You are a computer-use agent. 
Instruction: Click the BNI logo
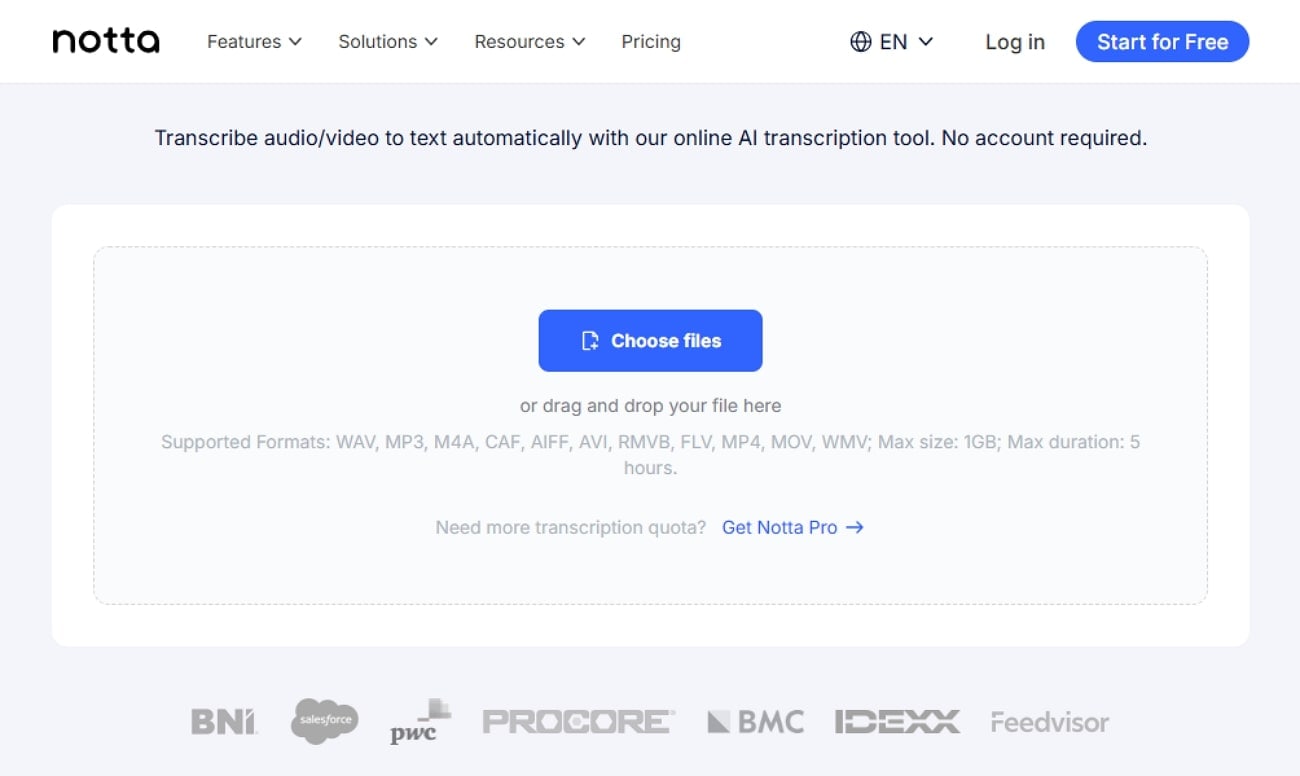[223, 721]
